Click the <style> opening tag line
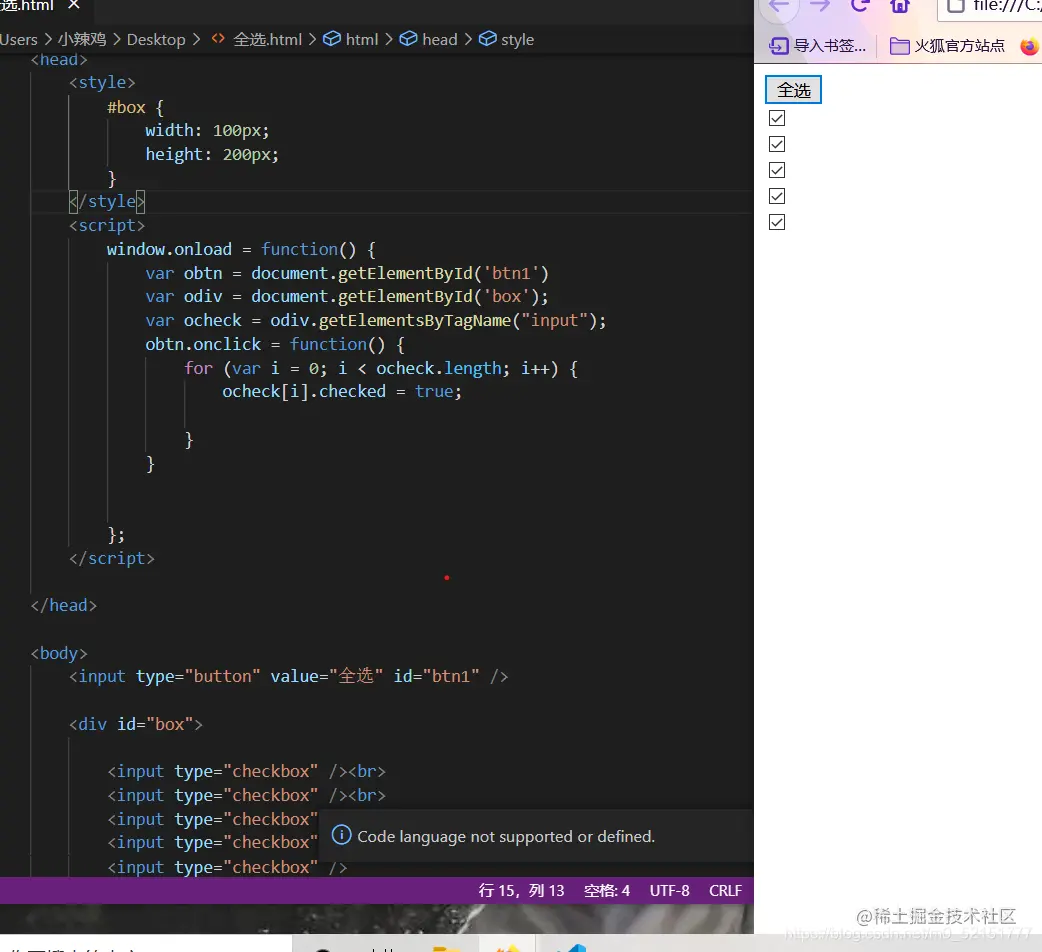Viewport: 1042px width, 952px height. [102, 82]
